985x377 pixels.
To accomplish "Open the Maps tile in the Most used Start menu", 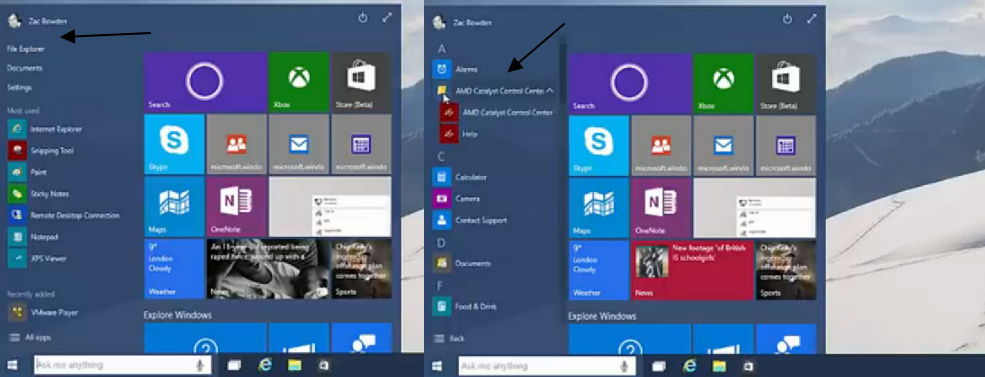I will [x=174, y=206].
